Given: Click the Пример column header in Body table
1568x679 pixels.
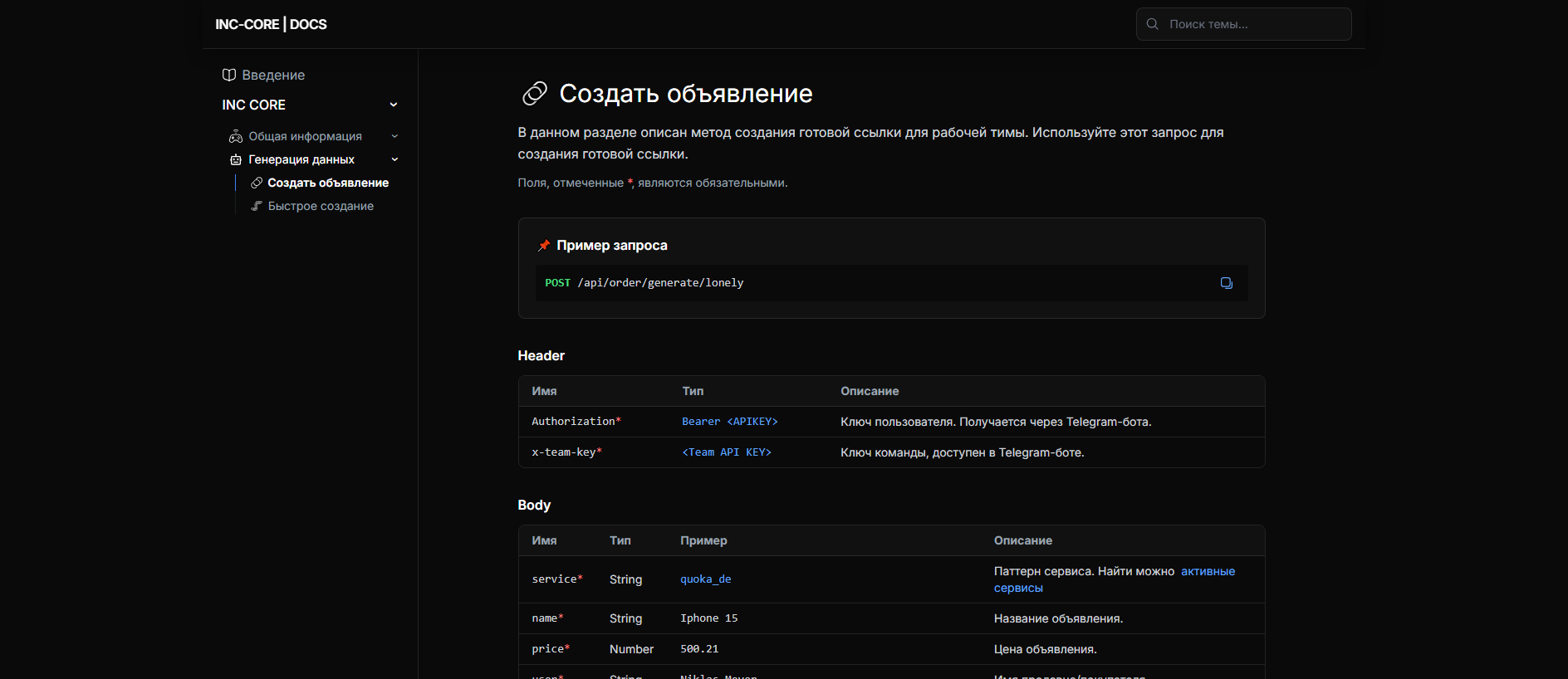Looking at the screenshot, I should (x=703, y=540).
